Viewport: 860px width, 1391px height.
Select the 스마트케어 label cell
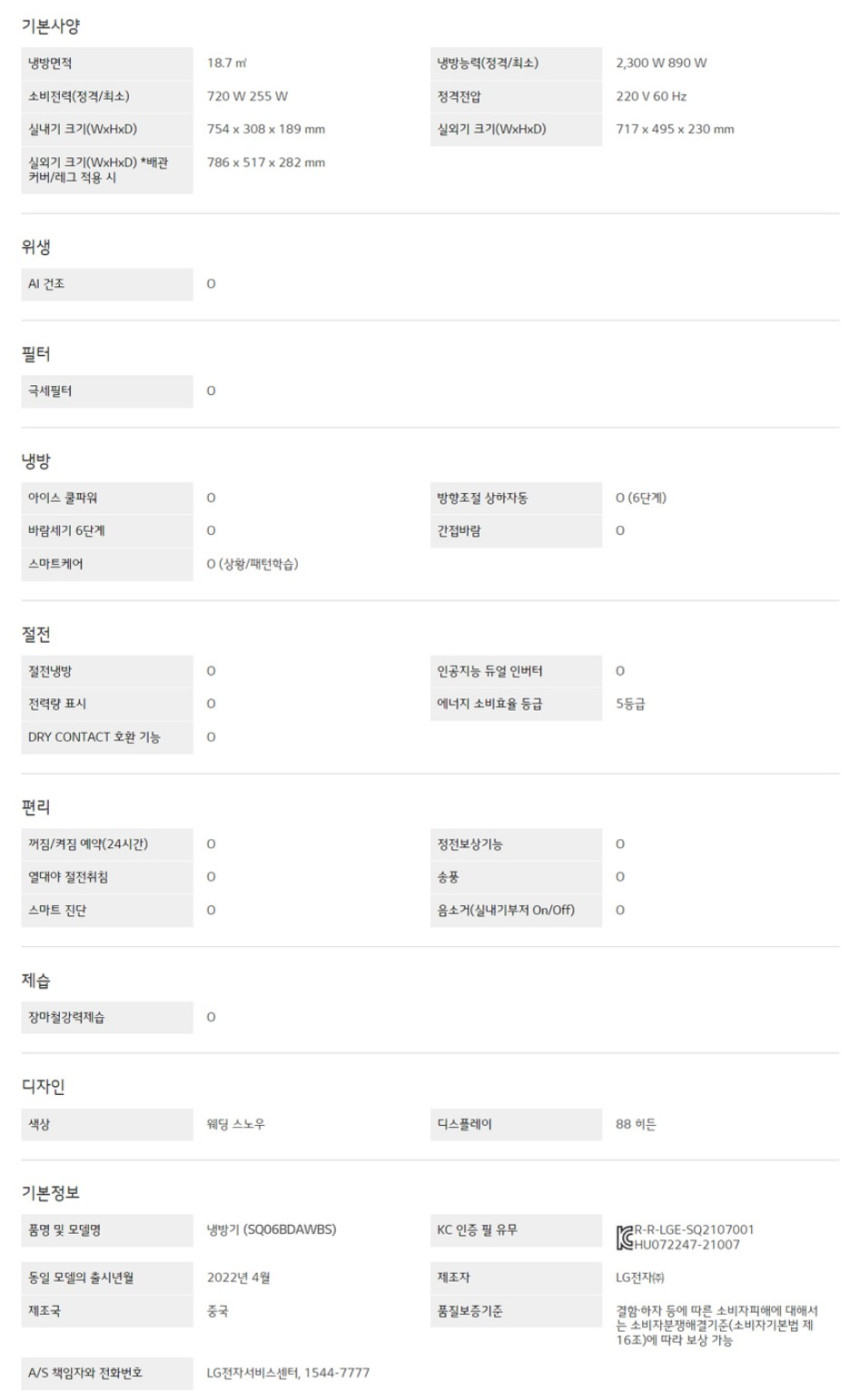(56, 564)
